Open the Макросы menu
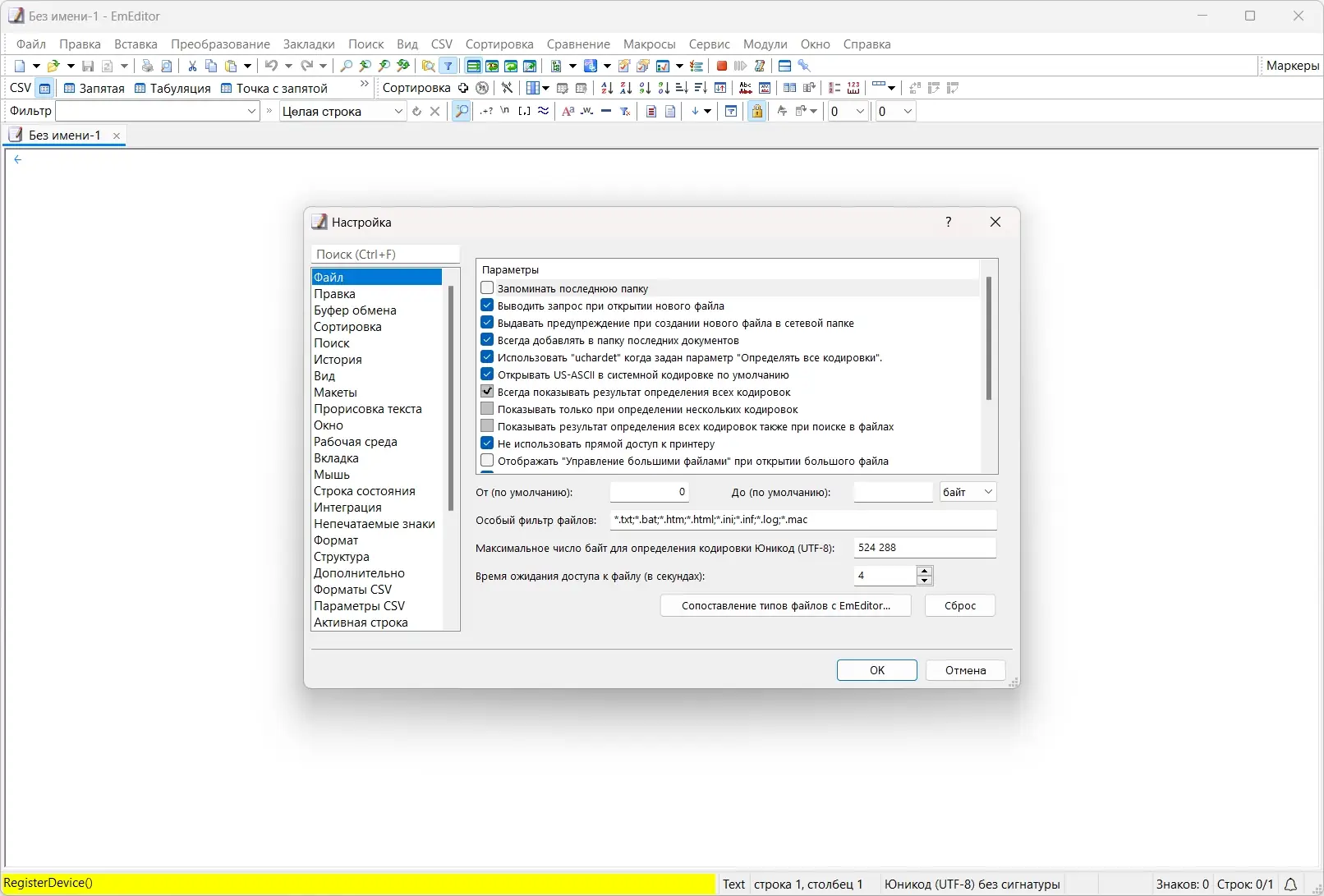 pos(649,44)
